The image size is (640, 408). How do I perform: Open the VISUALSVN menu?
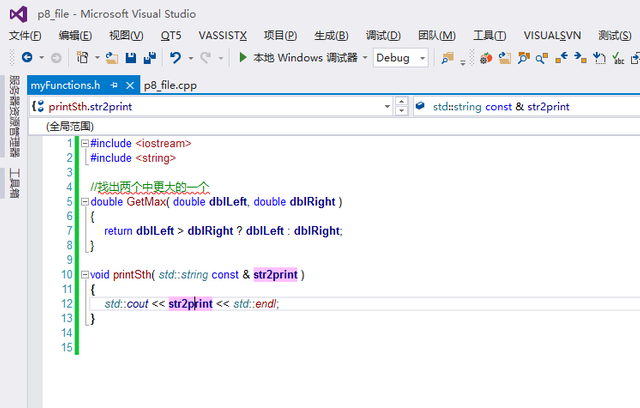point(552,36)
